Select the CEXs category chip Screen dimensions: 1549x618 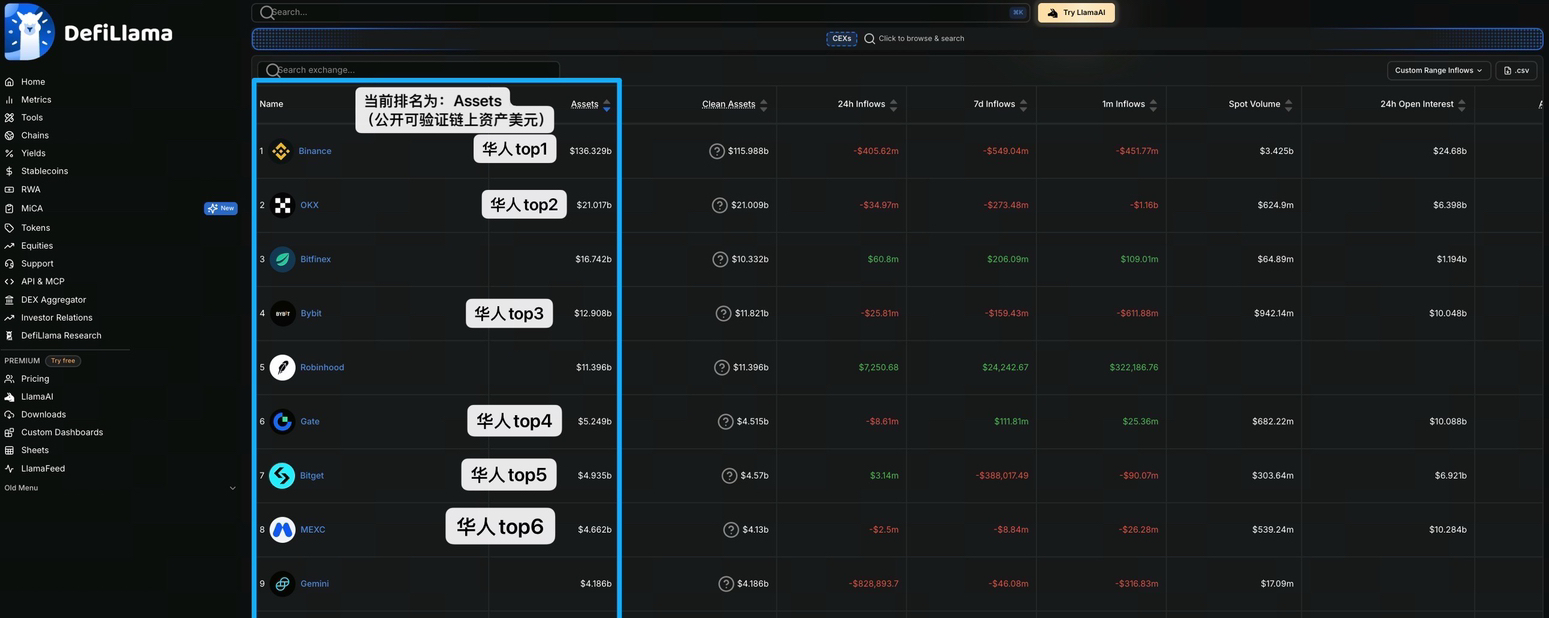[842, 39]
